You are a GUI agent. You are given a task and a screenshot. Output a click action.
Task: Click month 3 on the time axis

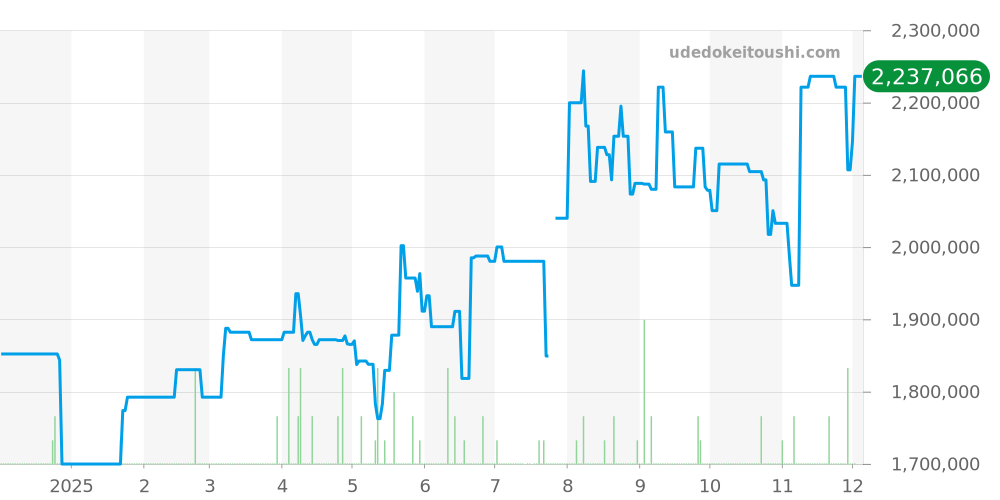coord(209,486)
